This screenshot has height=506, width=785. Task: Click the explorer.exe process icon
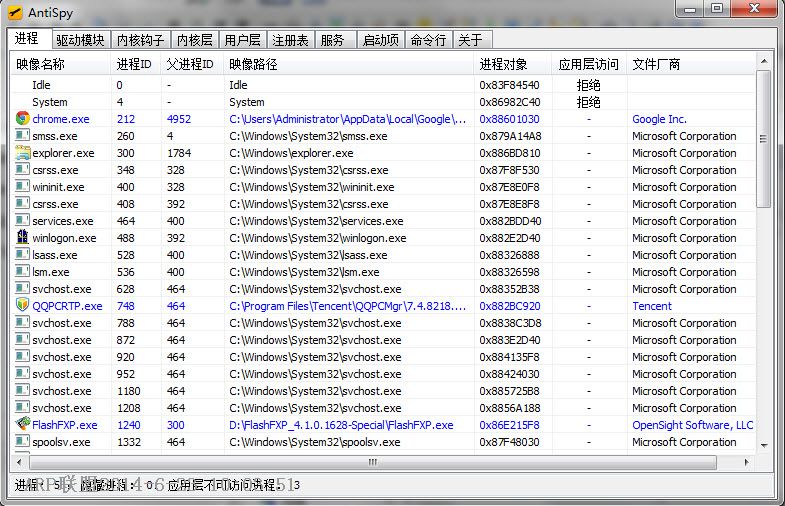click(x=22, y=153)
